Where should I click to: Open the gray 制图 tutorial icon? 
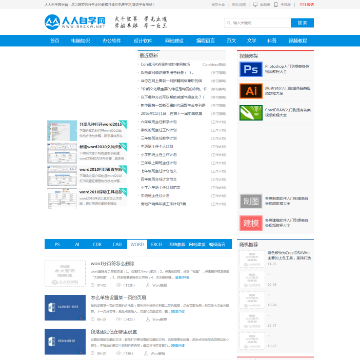[251, 201]
